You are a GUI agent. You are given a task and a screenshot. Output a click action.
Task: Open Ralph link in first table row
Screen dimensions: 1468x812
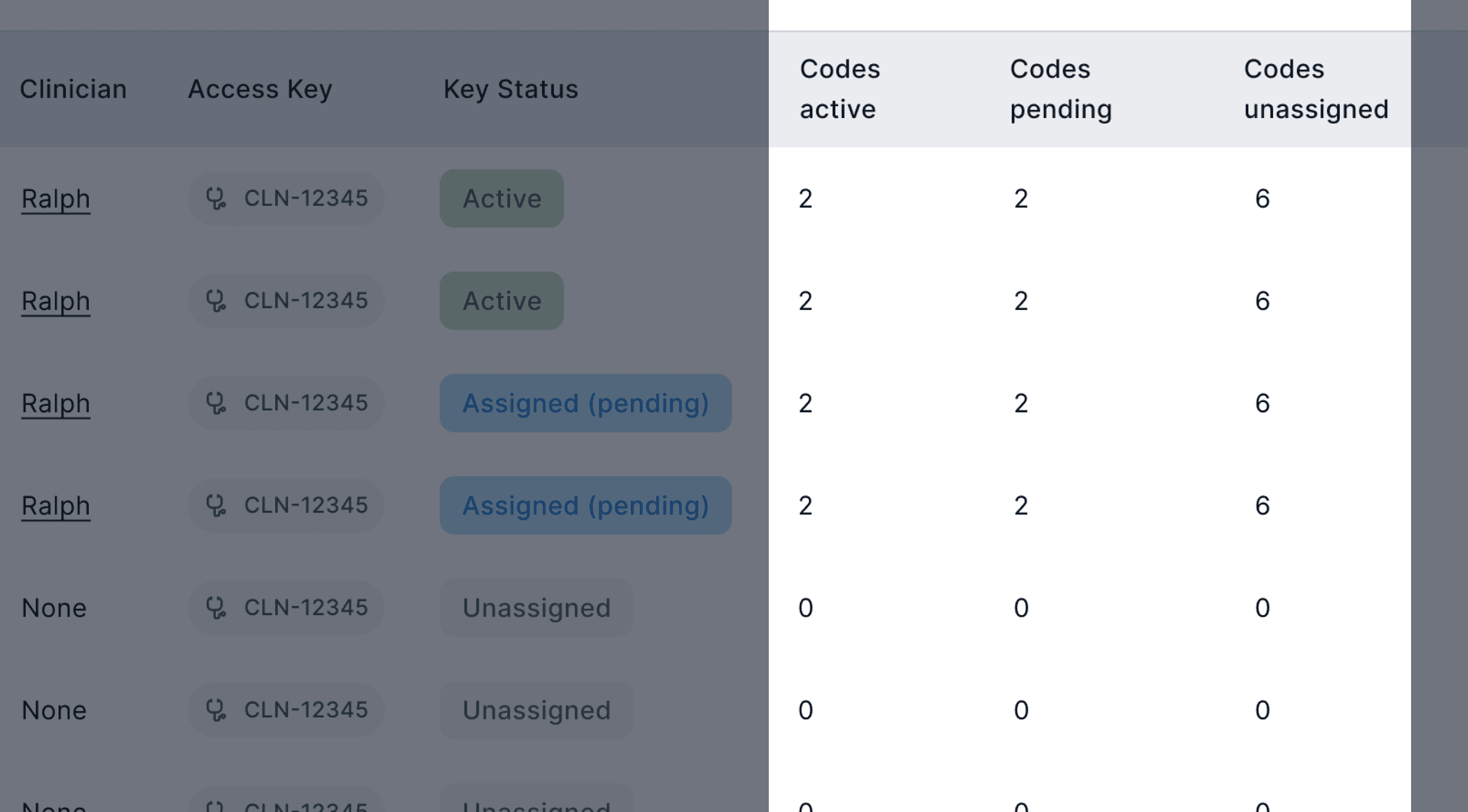pyautogui.click(x=56, y=199)
